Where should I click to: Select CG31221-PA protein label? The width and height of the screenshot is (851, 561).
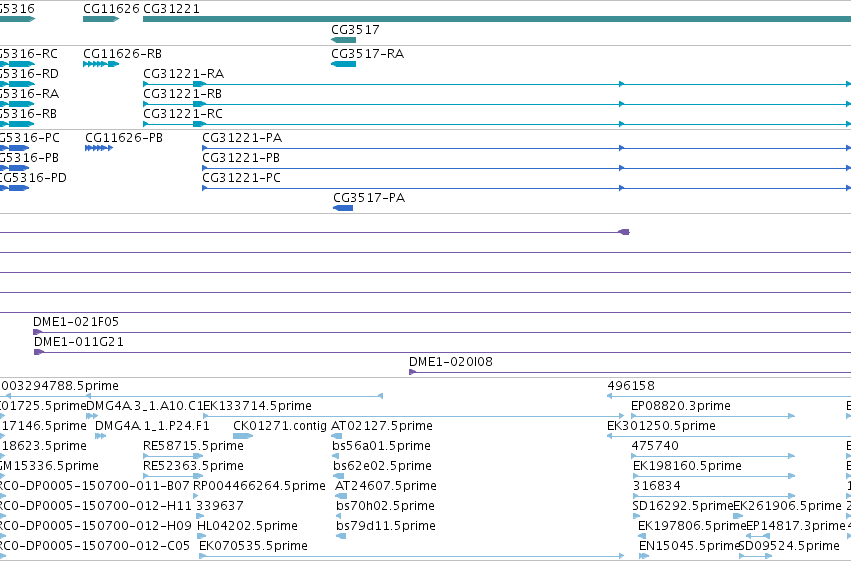point(242,138)
